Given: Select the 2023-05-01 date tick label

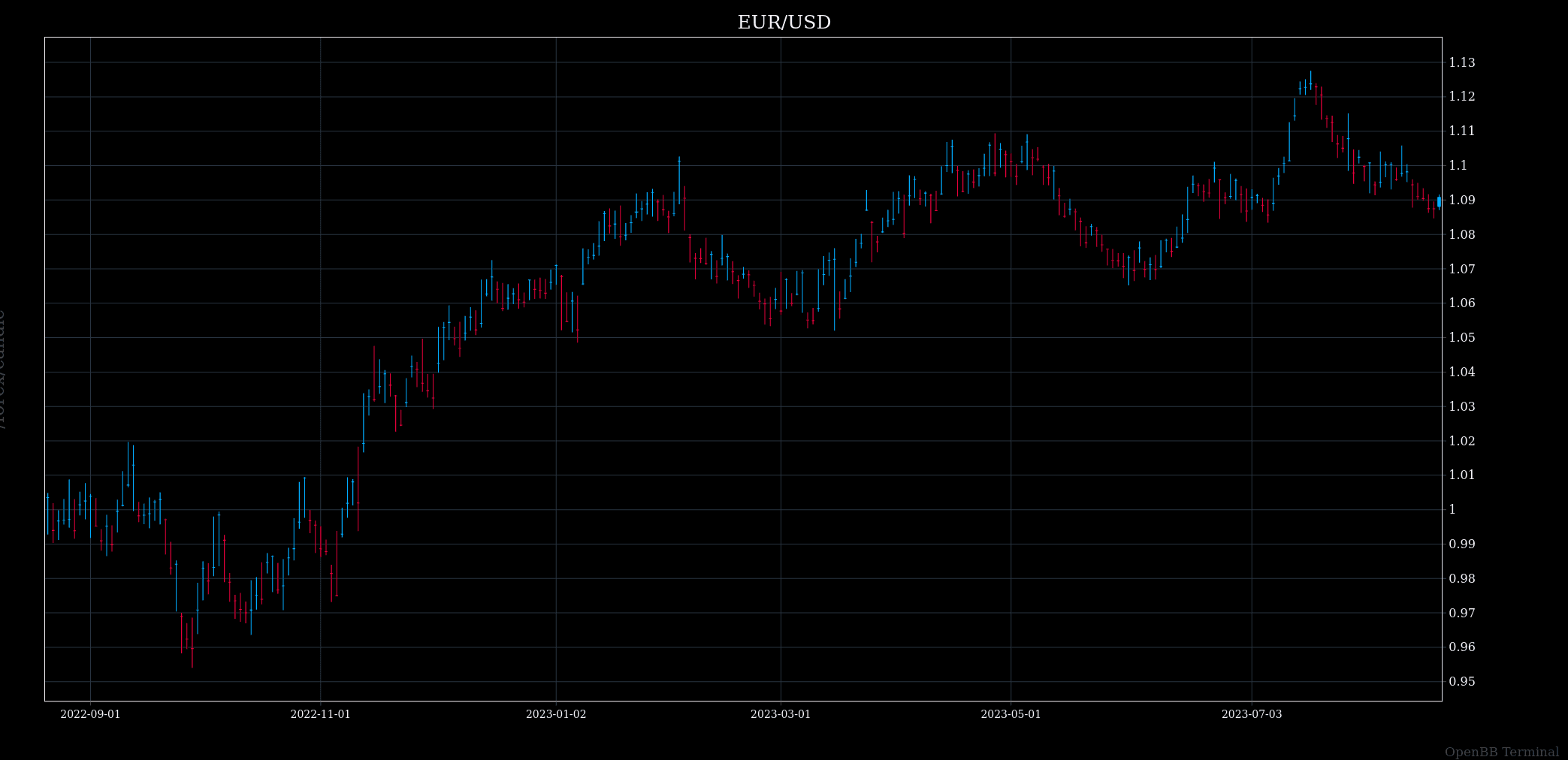Looking at the screenshot, I should (1011, 714).
